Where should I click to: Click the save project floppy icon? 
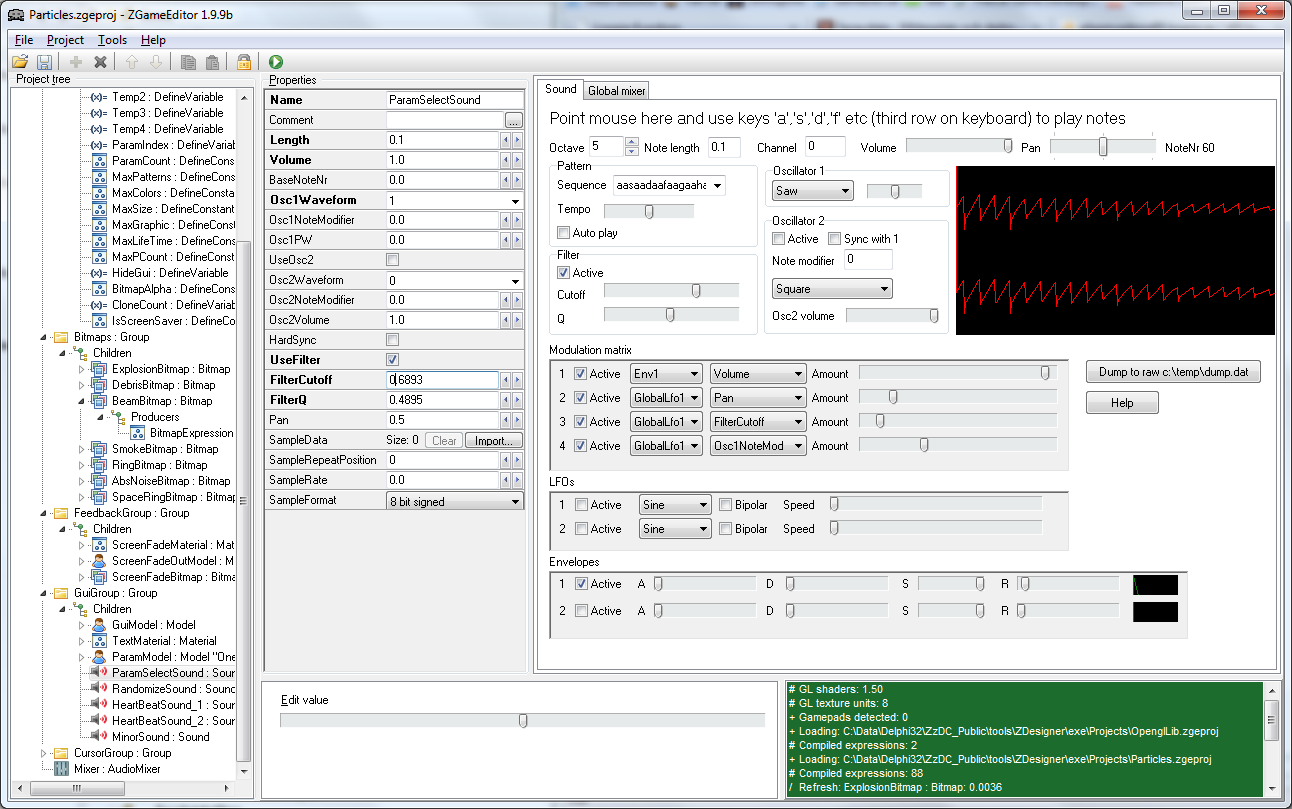pos(44,62)
